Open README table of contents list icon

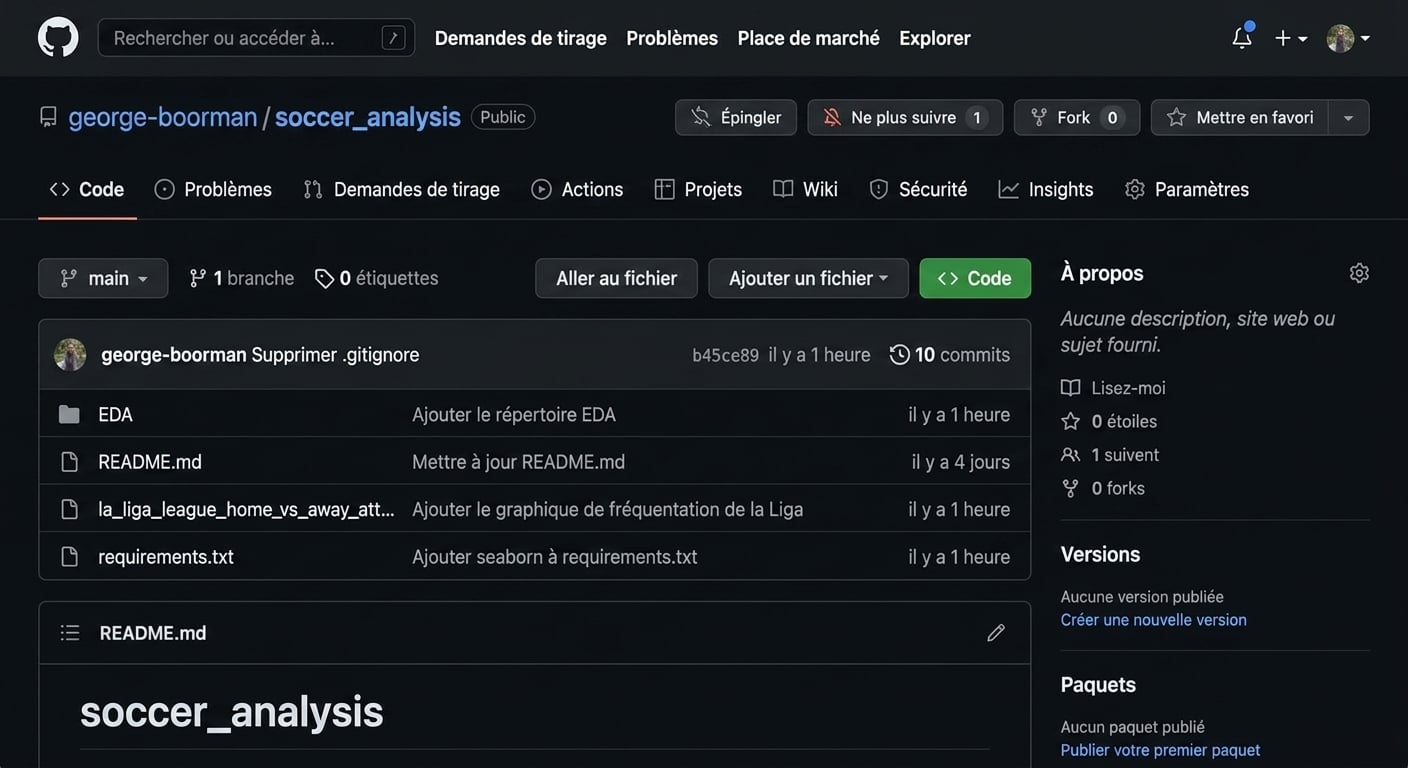click(69, 632)
